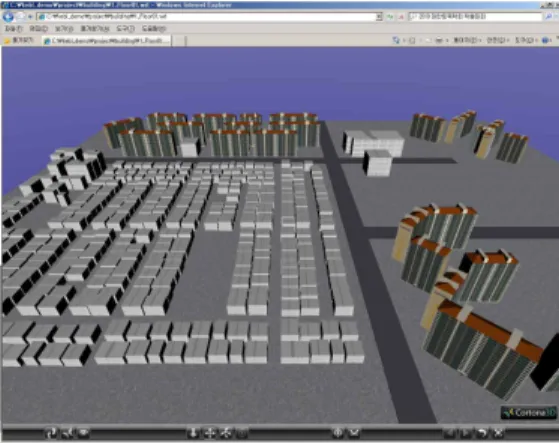Open the Edit (편집) menu
559x443 pixels.
(x=38, y=29)
